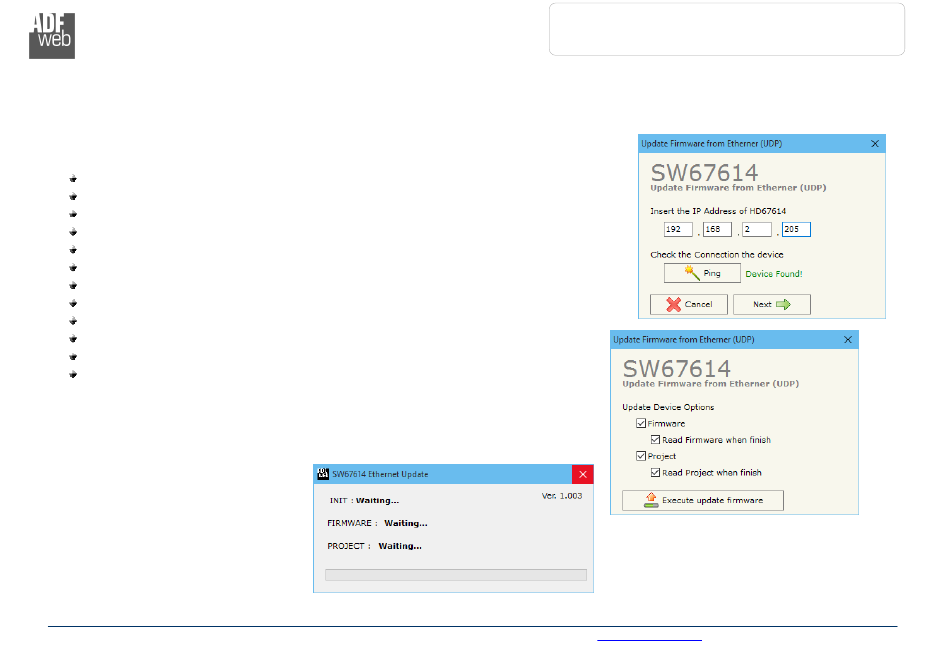This screenshot has height=659, width=950.
Task: Uncheck Read Firmware when finish
Action: tap(655, 440)
